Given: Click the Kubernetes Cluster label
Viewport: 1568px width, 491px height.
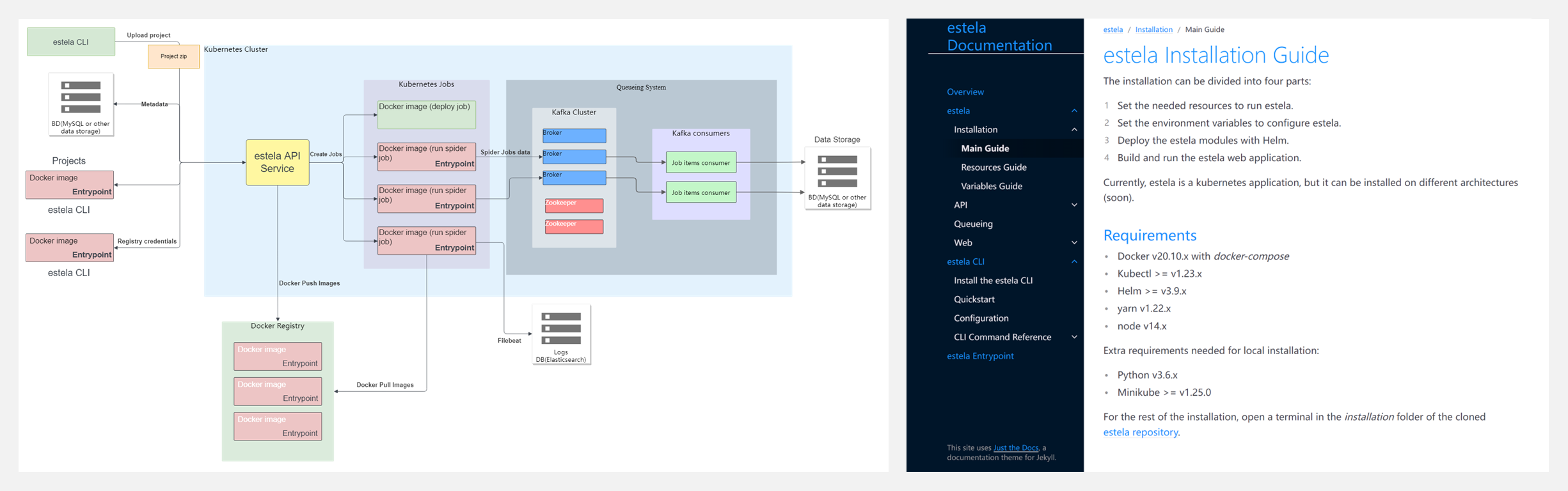Looking at the screenshot, I should pos(235,49).
